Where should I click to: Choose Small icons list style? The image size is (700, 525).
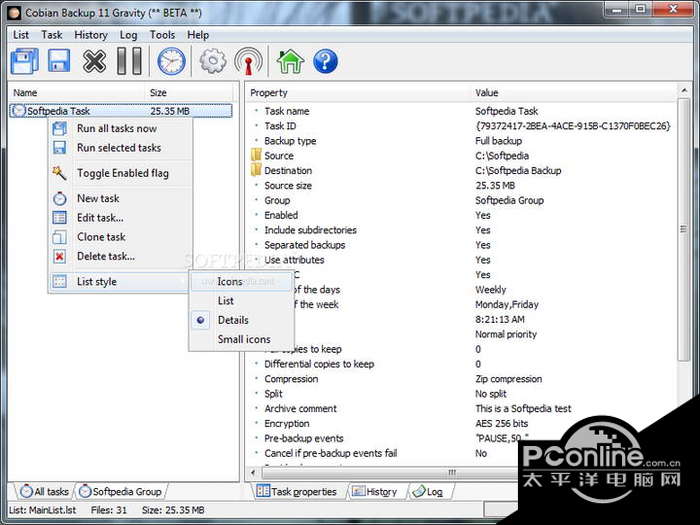[x=244, y=339]
